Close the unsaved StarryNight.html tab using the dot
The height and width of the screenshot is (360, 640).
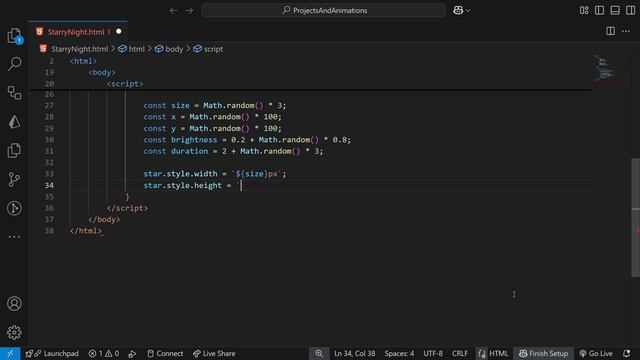tap(119, 31)
